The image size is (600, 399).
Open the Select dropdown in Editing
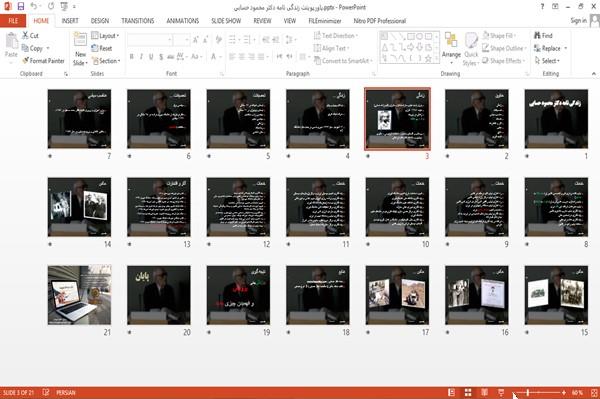click(547, 61)
